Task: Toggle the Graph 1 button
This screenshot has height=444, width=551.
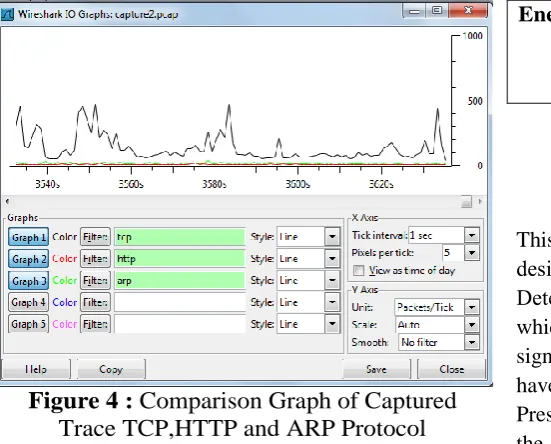Action: point(28,237)
